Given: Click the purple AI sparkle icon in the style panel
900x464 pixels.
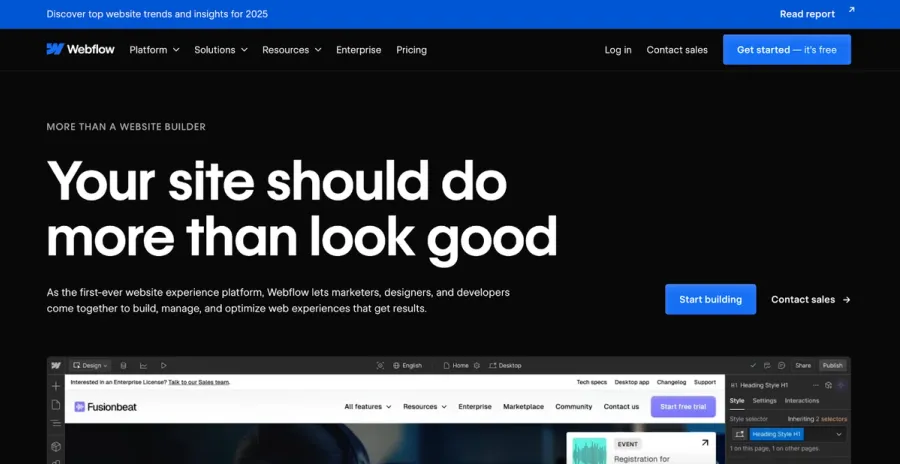Looking at the screenshot, I should coord(841,385).
